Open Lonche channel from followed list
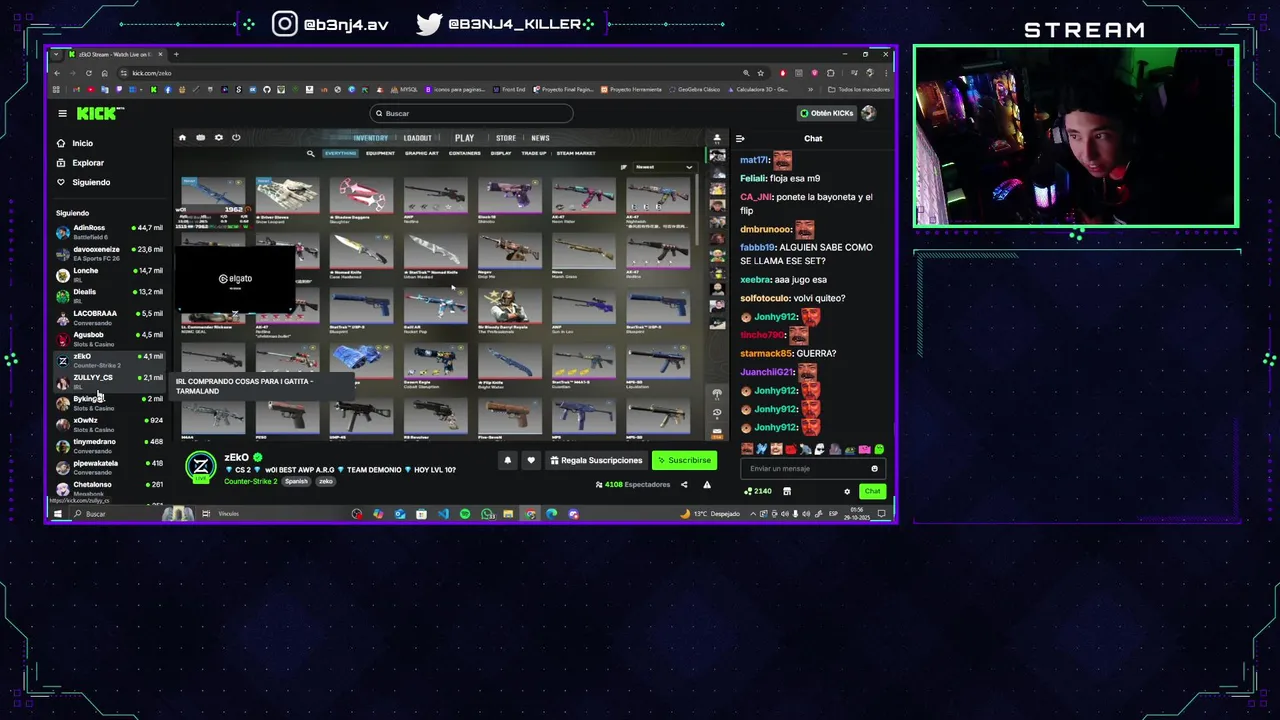Image resolution: width=1280 pixels, height=720 pixels. 109,274
